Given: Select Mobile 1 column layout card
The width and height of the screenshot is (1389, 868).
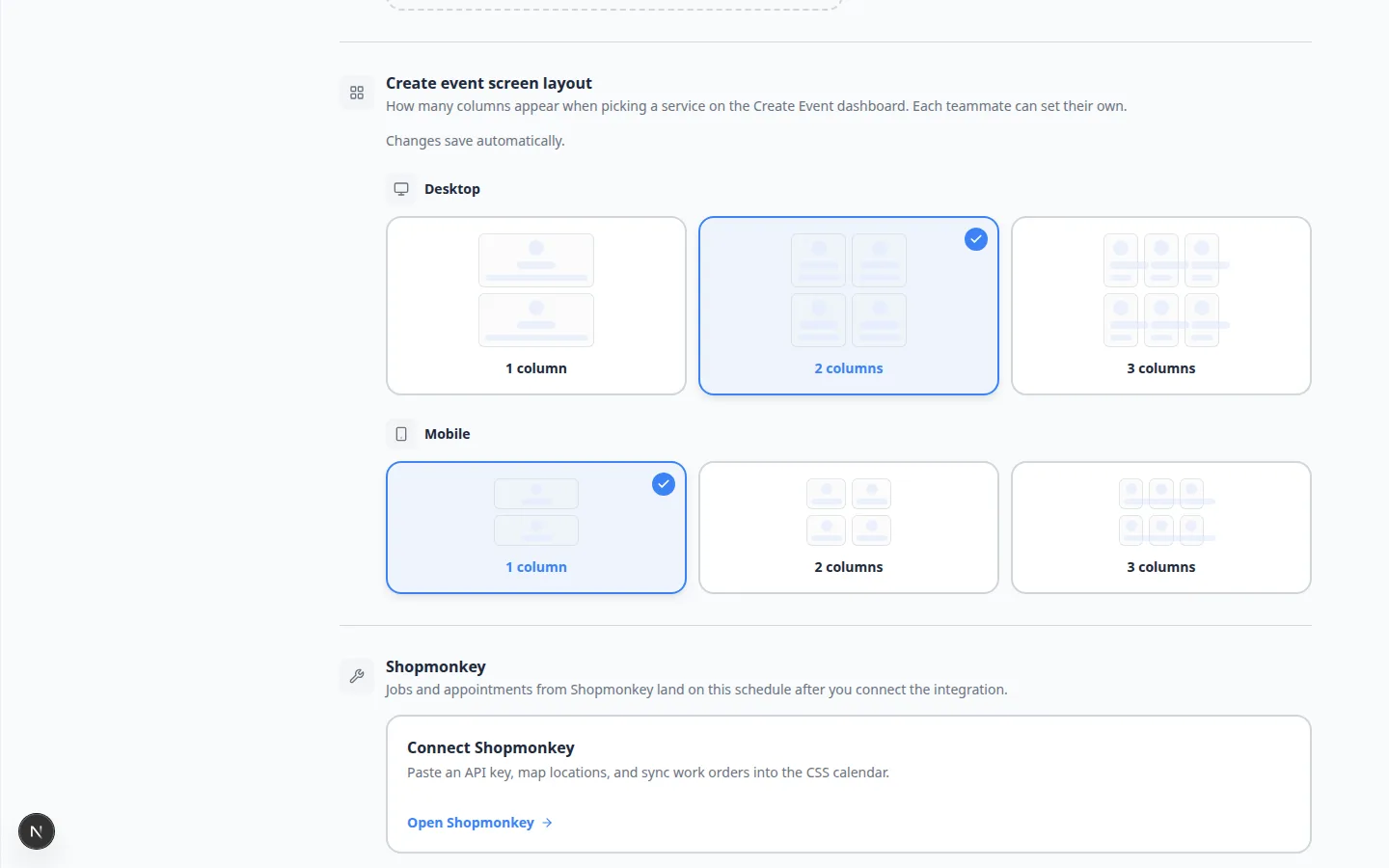Looking at the screenshot, I should pyautogui.click(x=536, y=528).
